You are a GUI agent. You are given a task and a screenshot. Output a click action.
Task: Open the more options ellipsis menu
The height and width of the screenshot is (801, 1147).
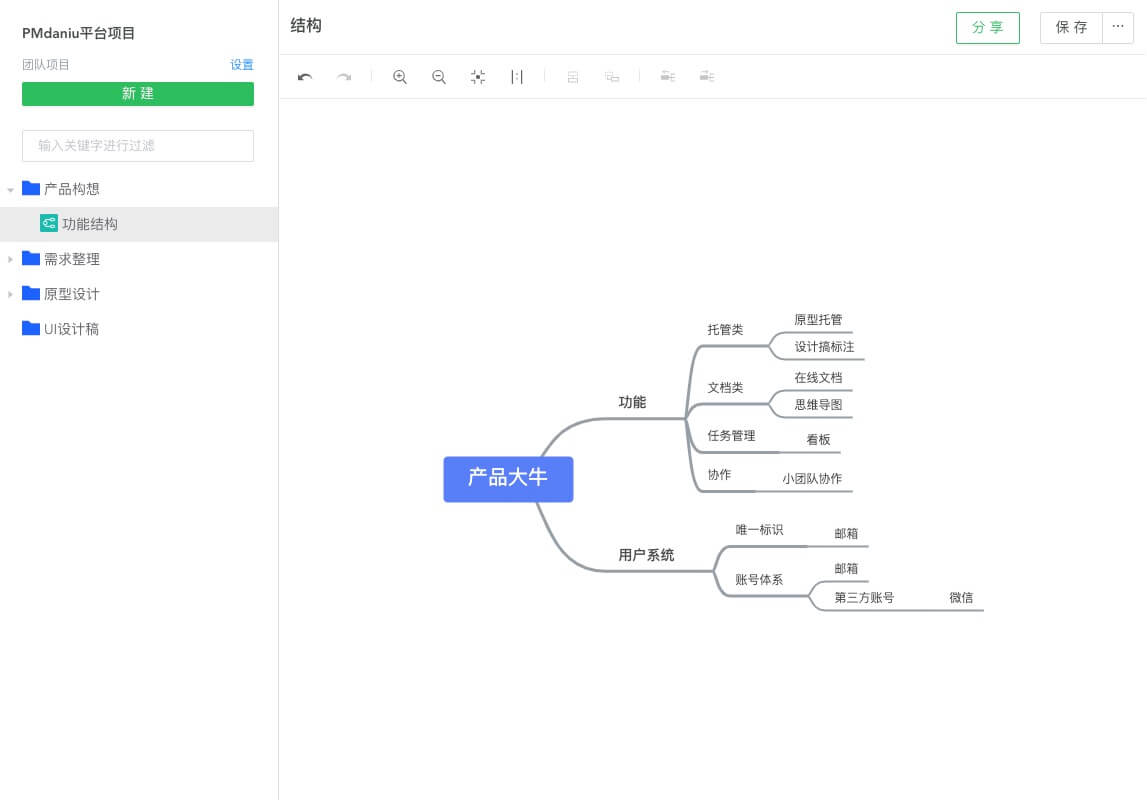1118,27
